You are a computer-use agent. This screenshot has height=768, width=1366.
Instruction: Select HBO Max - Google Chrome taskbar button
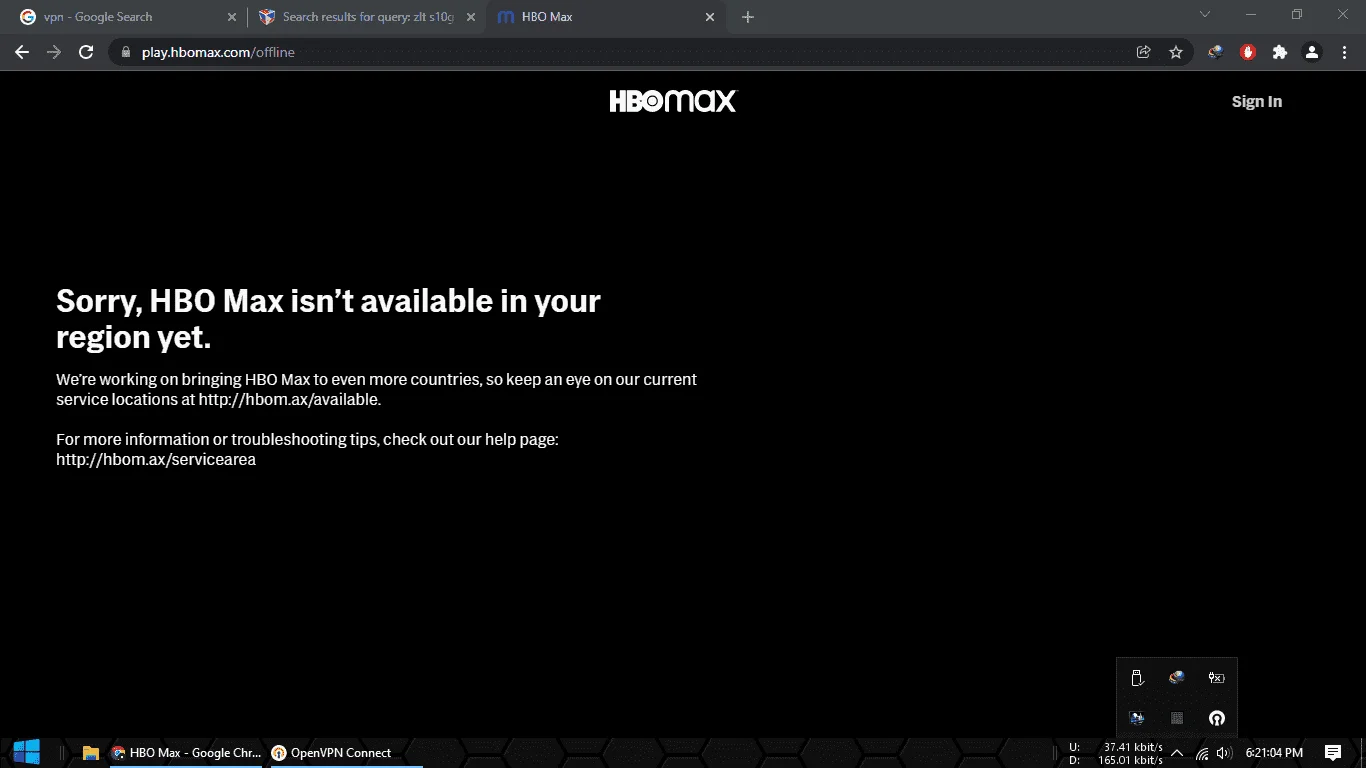click(186, 753)
